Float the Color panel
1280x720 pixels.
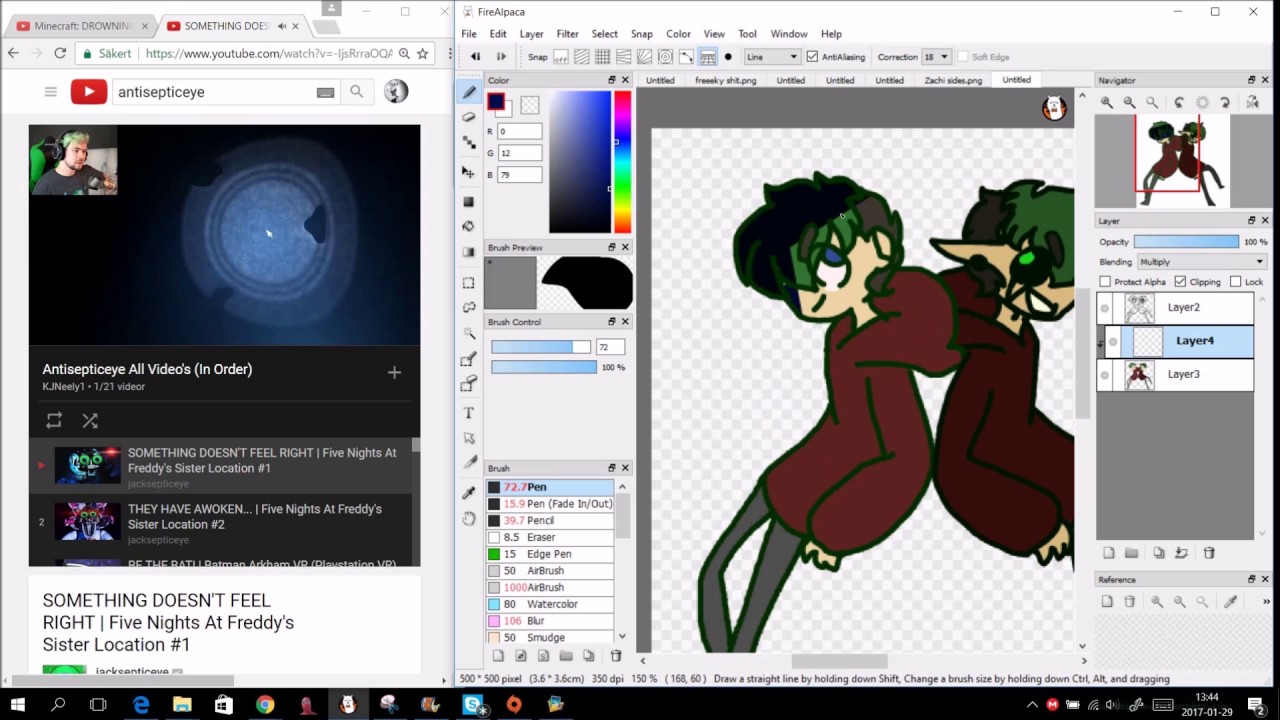coord(612,80)
